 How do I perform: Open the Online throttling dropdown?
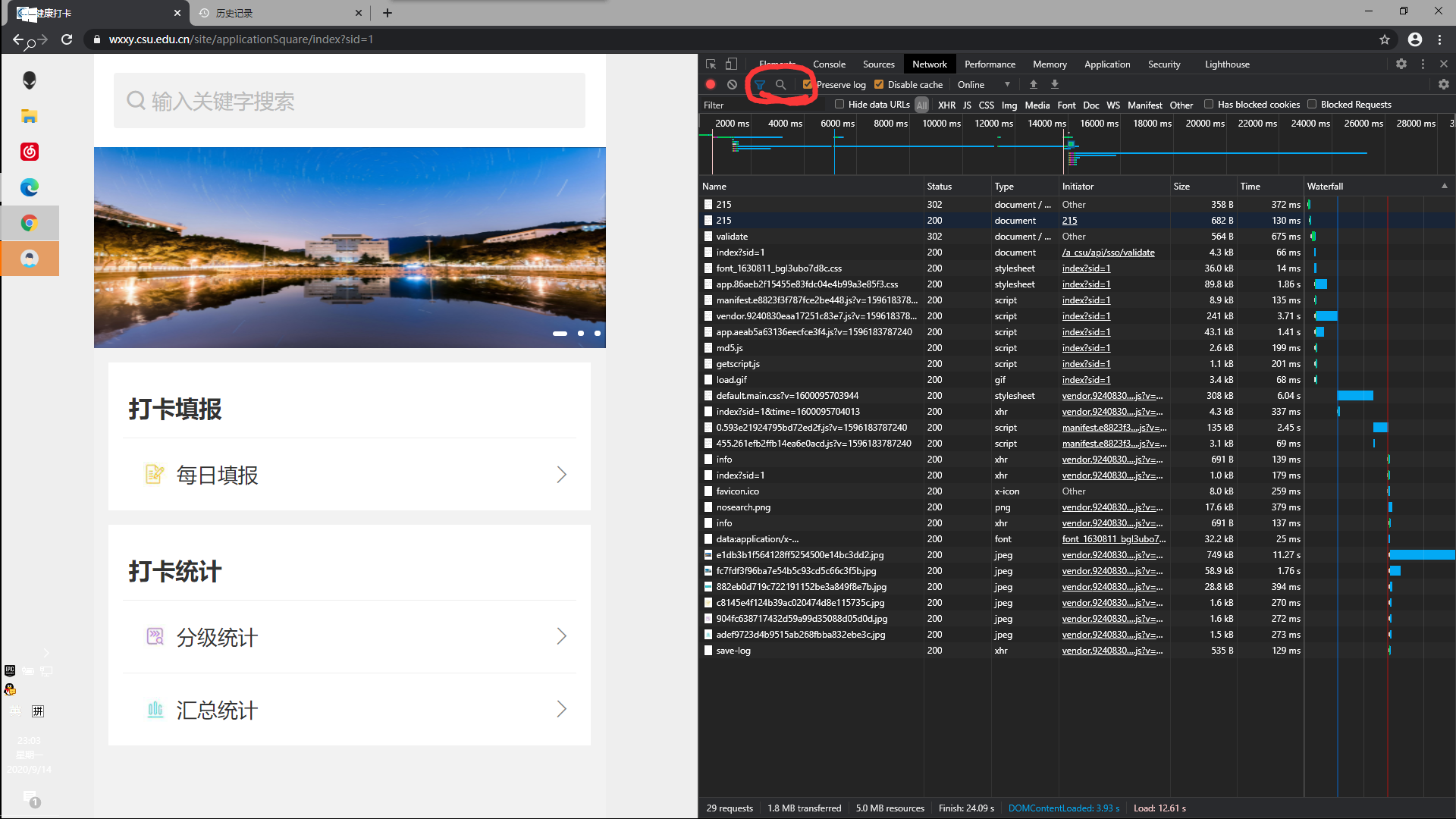[984, 85]
